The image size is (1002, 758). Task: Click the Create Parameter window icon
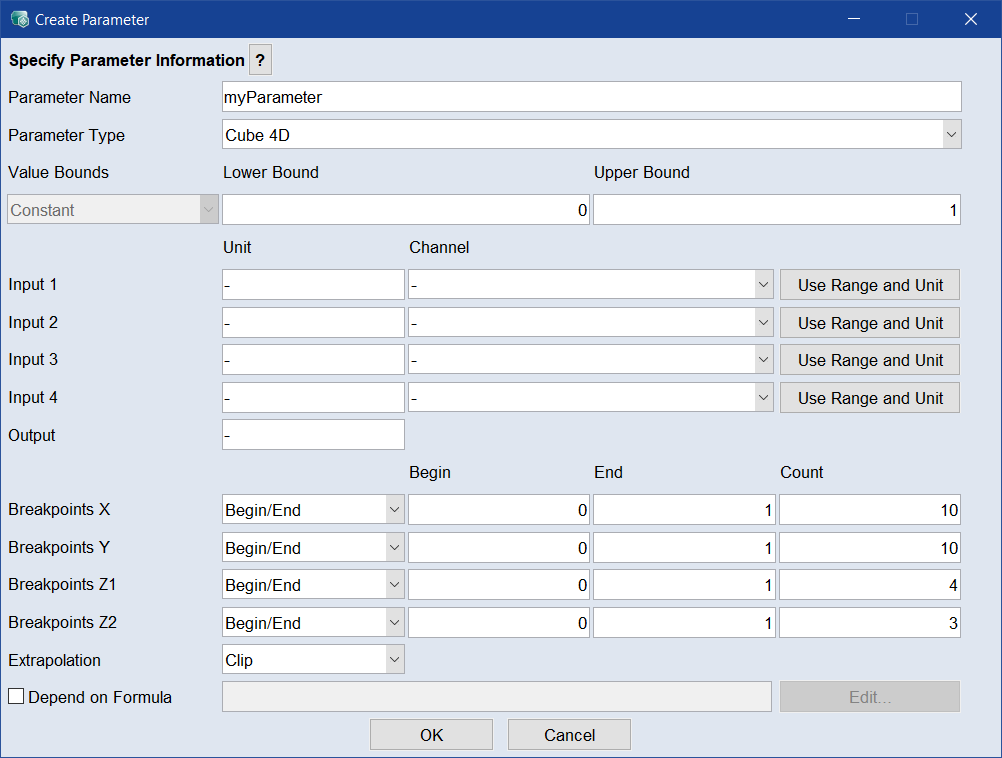coord(19,19)
